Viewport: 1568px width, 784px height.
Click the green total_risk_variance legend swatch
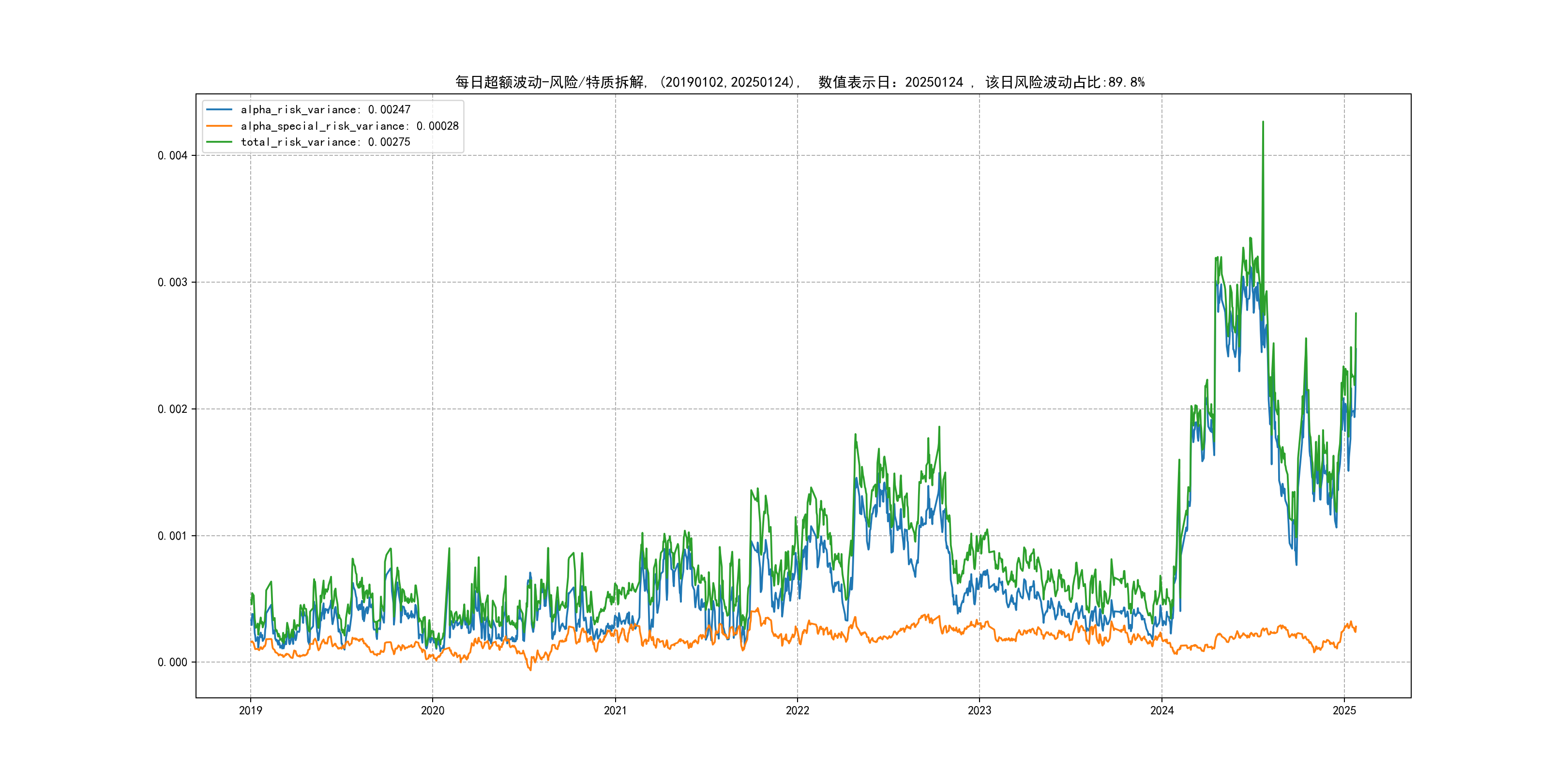point(219,142)
